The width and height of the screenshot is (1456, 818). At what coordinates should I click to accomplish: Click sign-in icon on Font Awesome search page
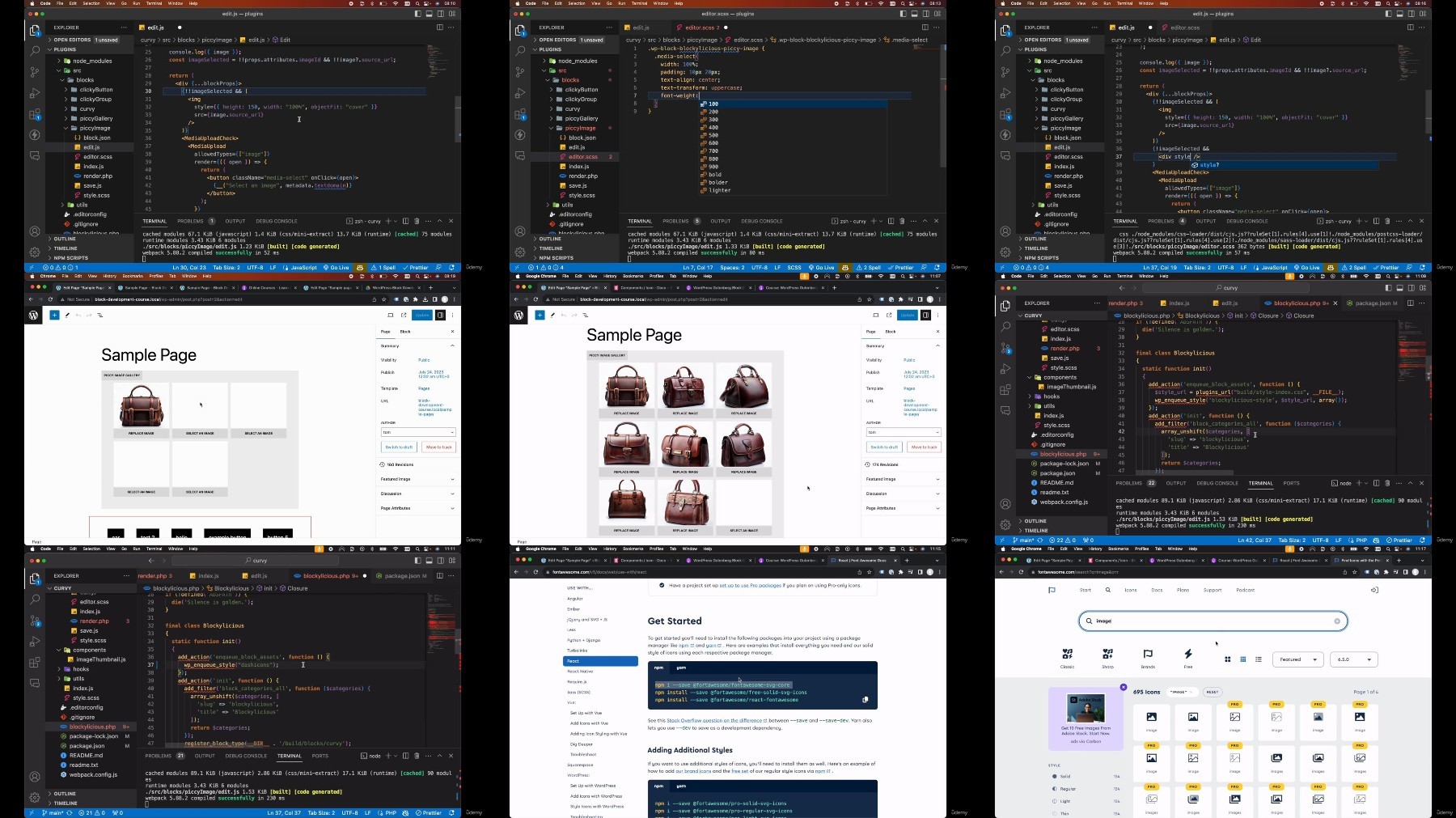coord(1374,590)
